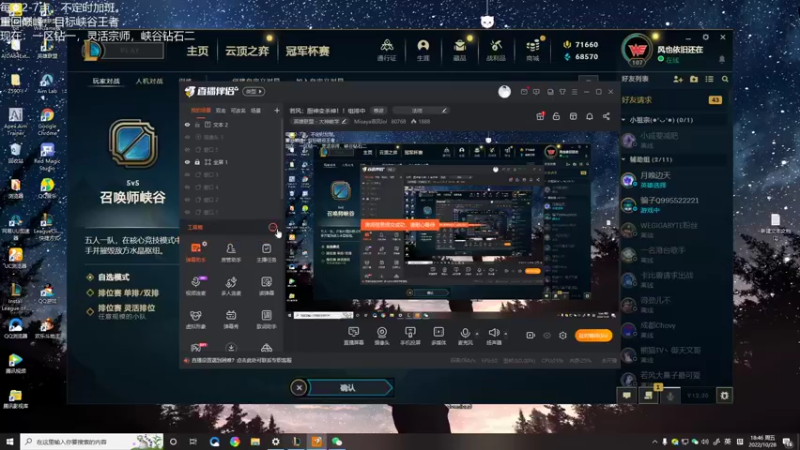Open mail icon in streaming app title bar
Viewport: 800px width, 450px height.
[524, 92]
